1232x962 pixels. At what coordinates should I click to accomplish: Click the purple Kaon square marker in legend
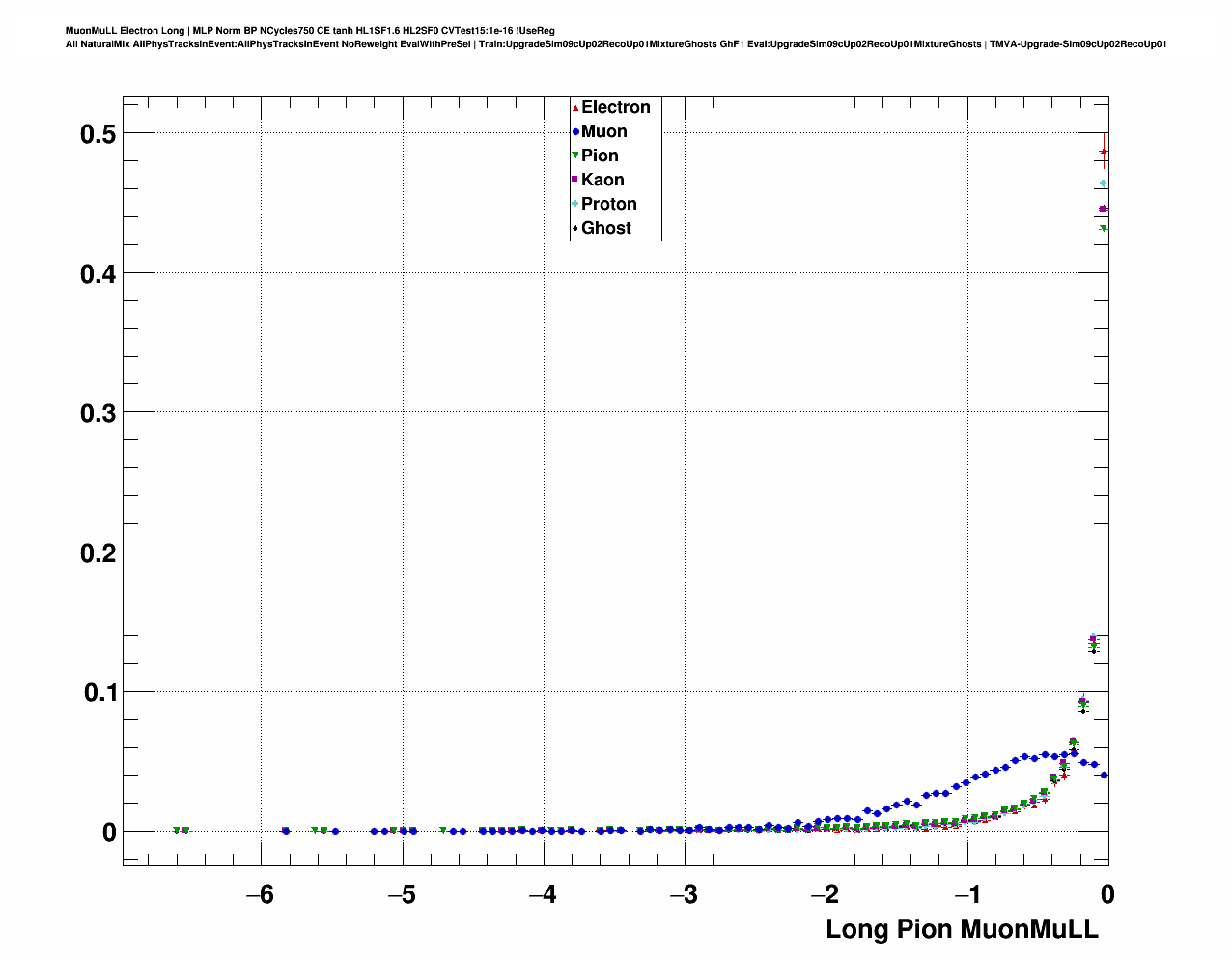click(575, 180)
